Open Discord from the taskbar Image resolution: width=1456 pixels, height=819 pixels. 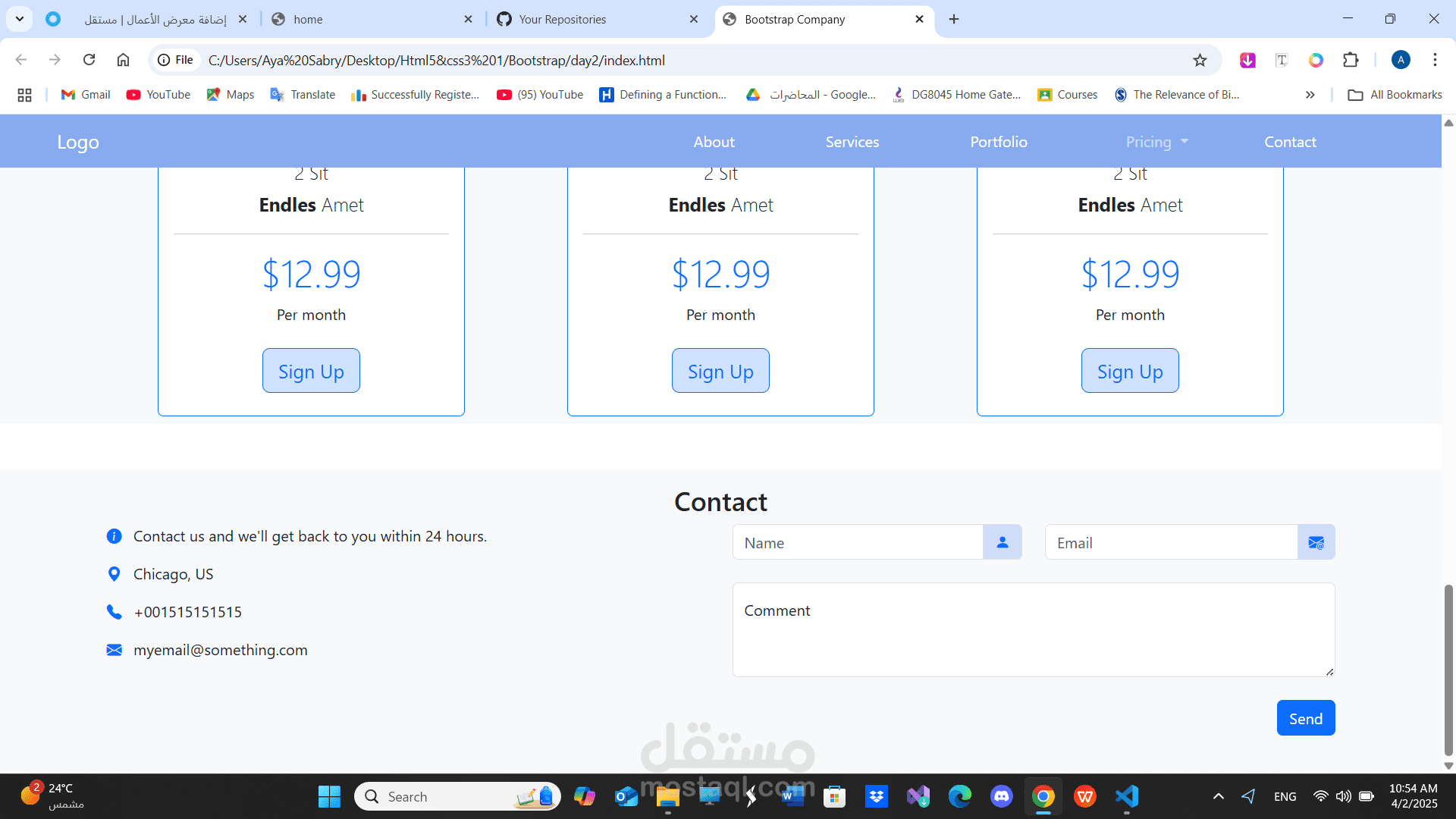[x=1002, y=796]
